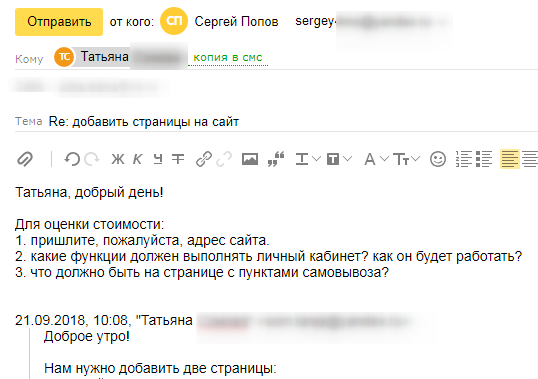Send the email with Отправить

click(x=59, y=22)
